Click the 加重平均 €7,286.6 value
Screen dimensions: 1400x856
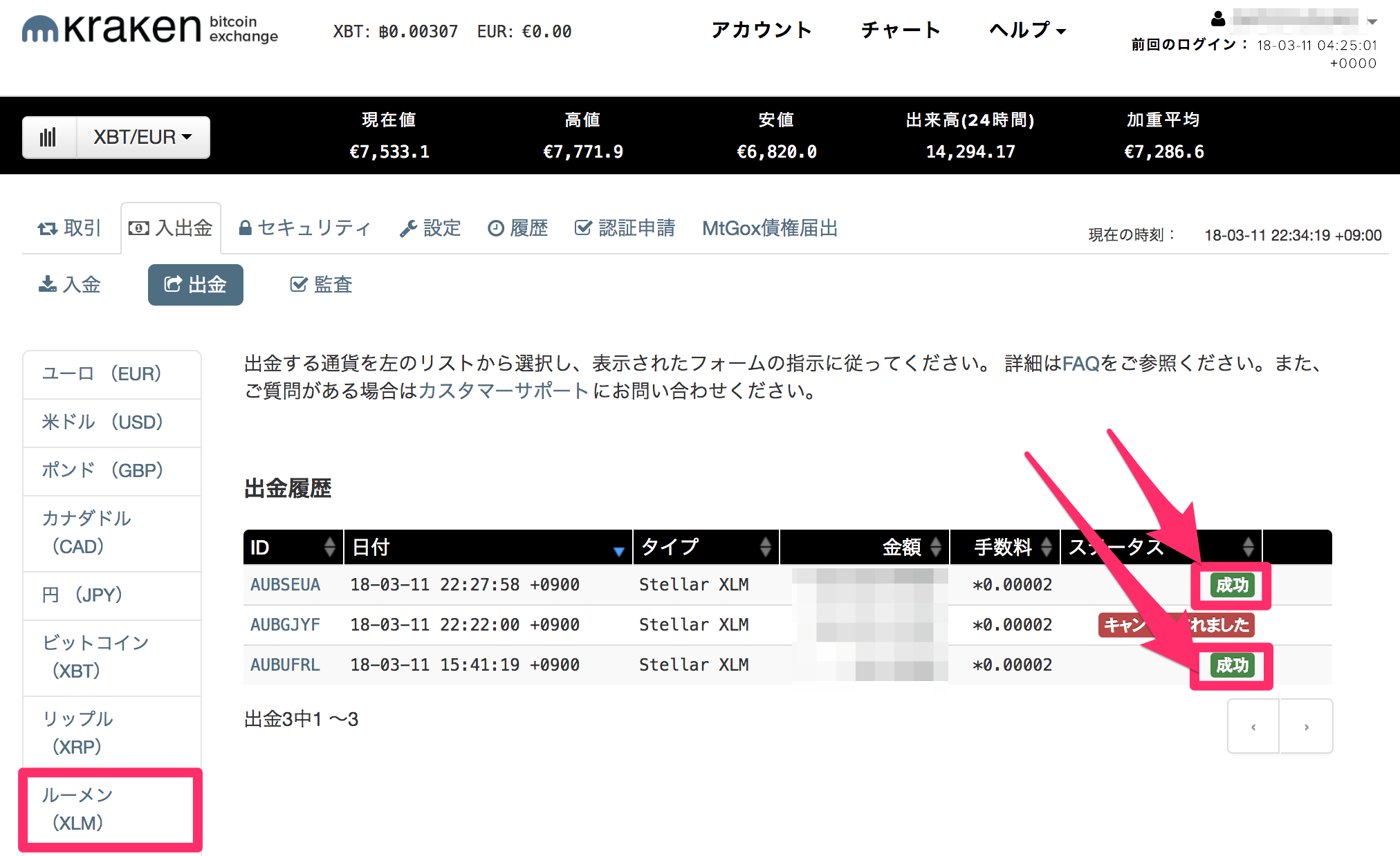(x=1164, y=151)
